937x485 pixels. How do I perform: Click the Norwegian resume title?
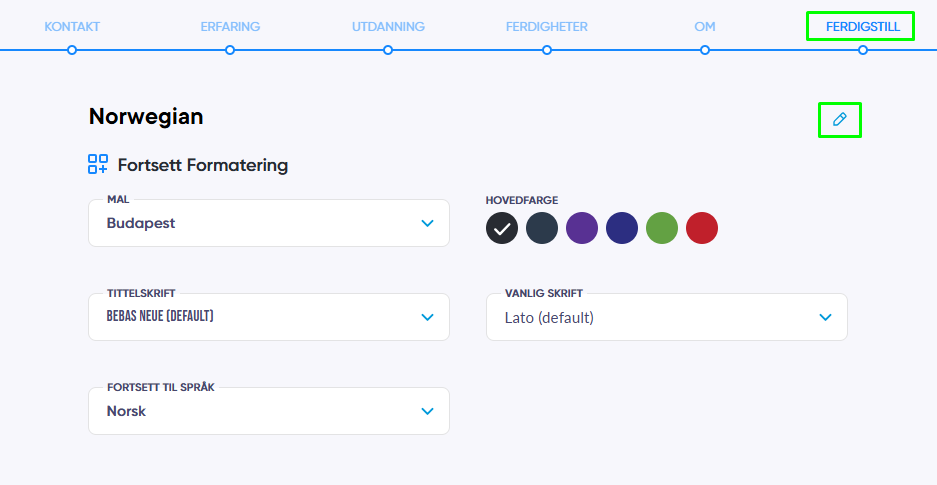146,116
